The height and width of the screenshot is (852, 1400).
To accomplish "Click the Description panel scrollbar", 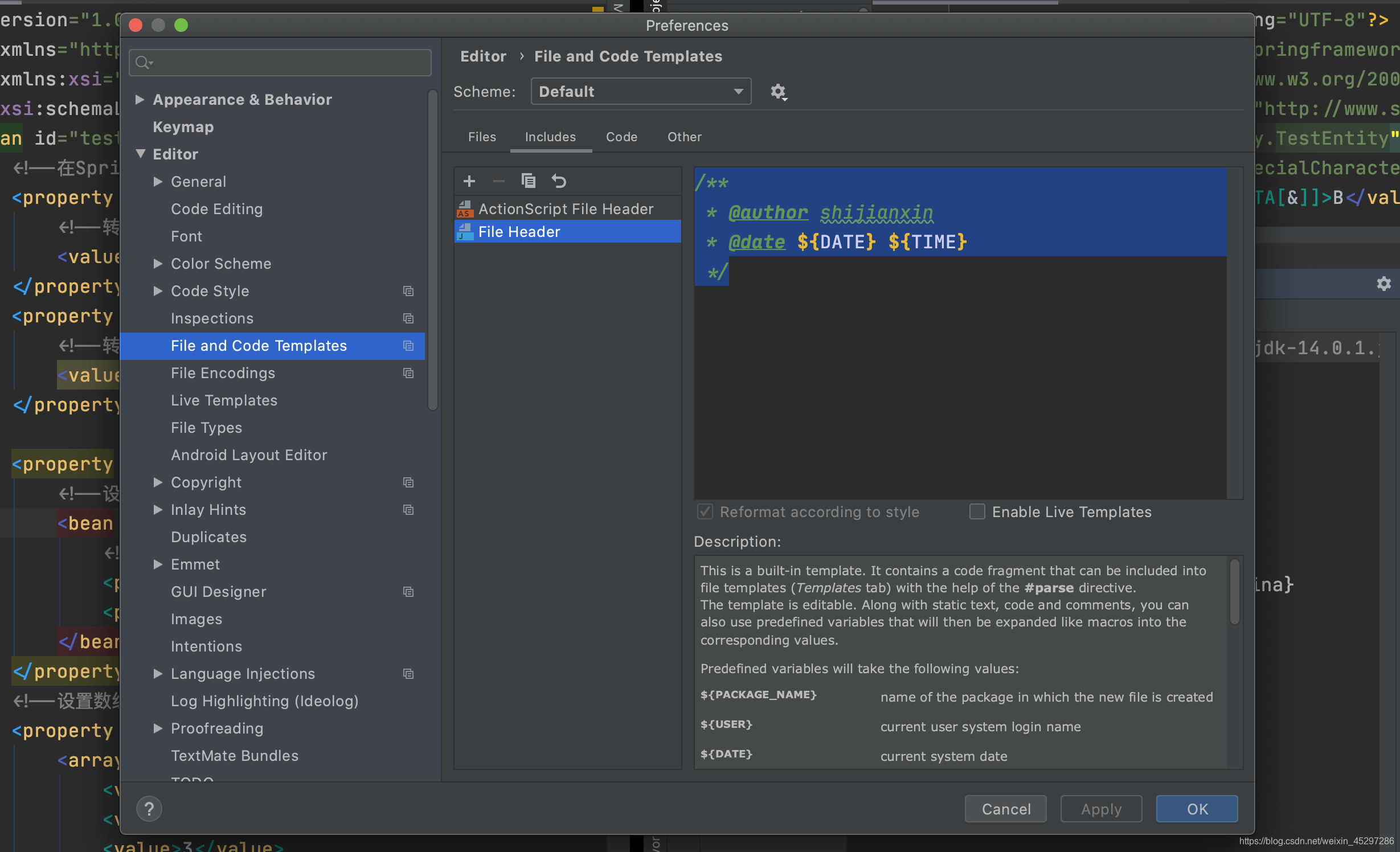I will pyautogui.click(x=1234, y=591).
